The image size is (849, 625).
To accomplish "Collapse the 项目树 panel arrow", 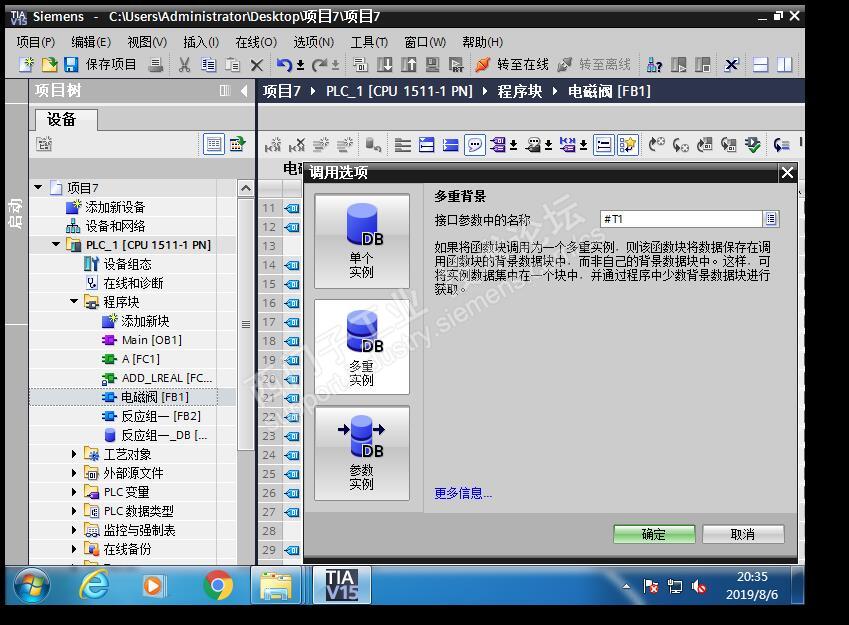I will tap(244, 90).
